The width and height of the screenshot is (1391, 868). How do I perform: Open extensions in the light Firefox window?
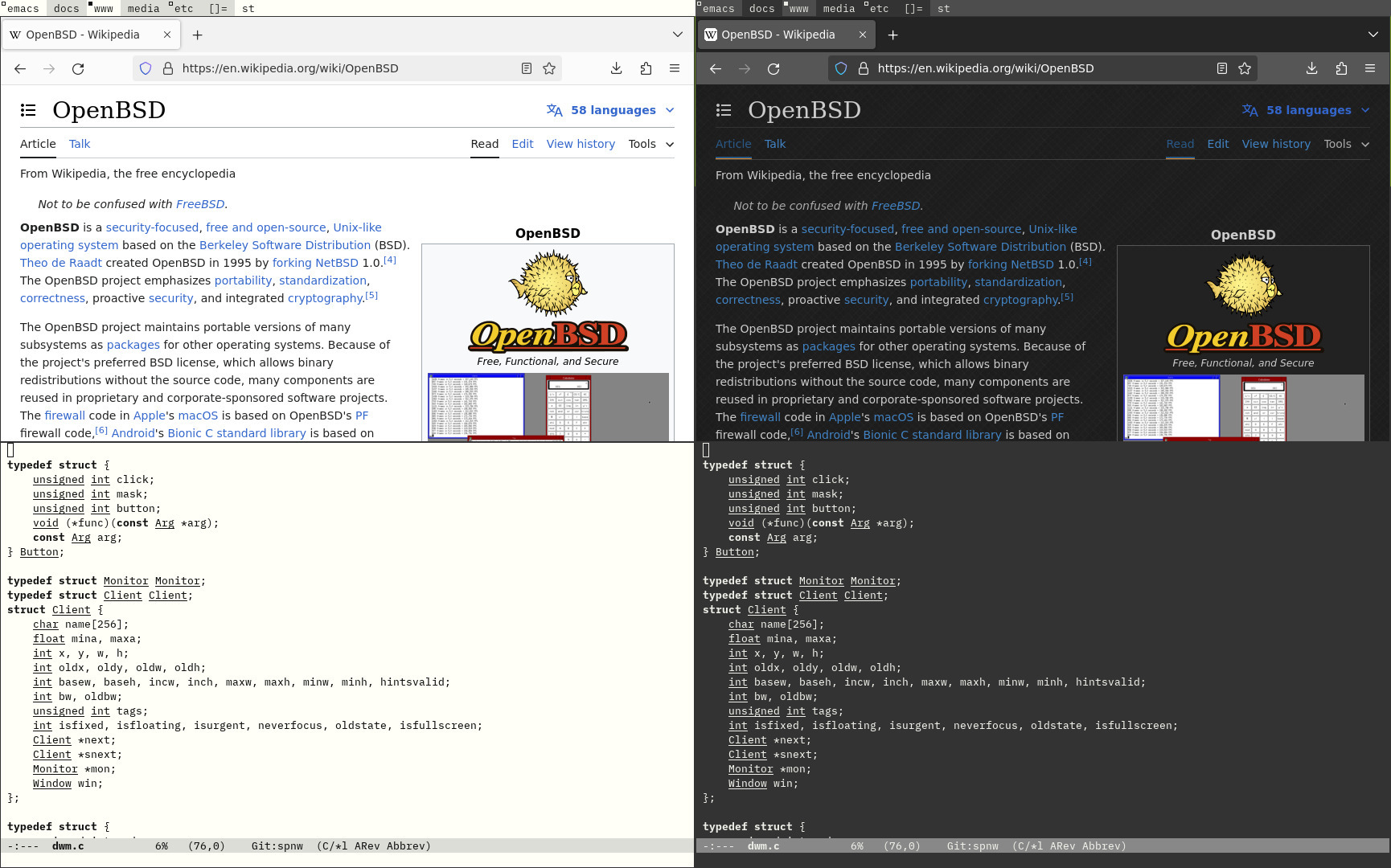(x=646, y=68)
